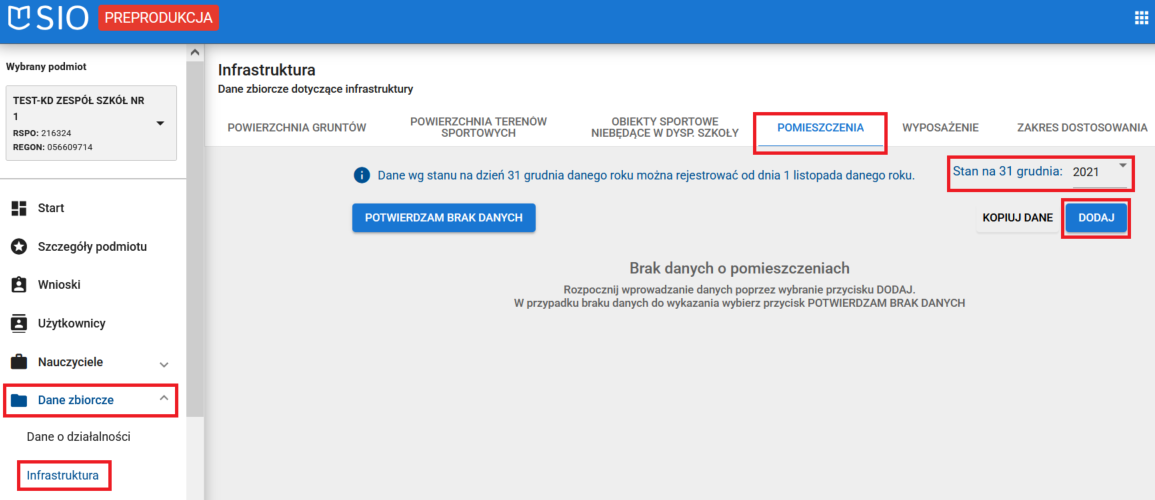
Task: Click Potwierdzam brak danych button
Action: (x=443, y=218)
